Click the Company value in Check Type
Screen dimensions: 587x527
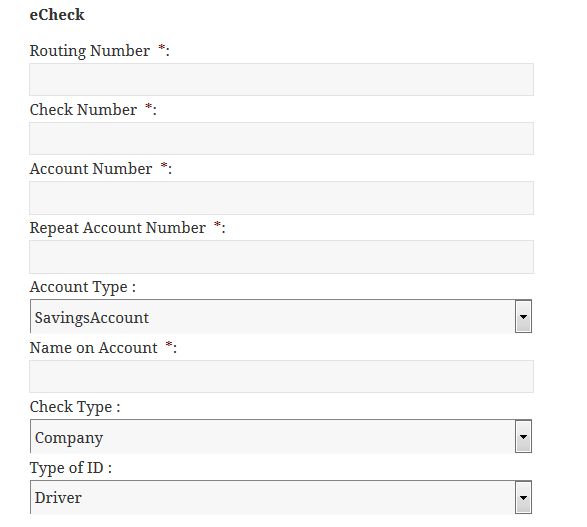point(69,438)
